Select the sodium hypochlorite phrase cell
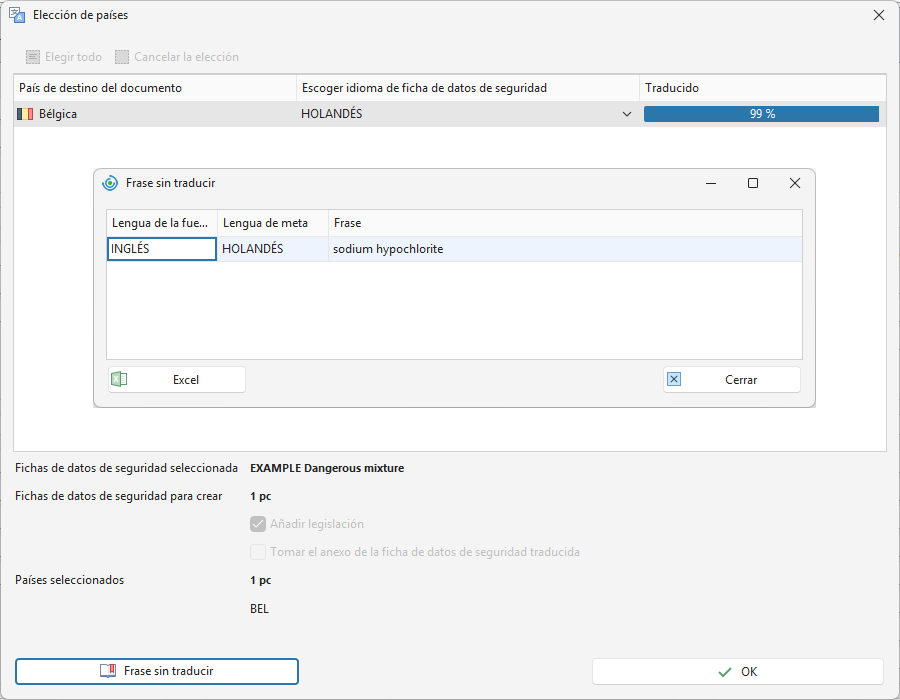 click(565, 249)
